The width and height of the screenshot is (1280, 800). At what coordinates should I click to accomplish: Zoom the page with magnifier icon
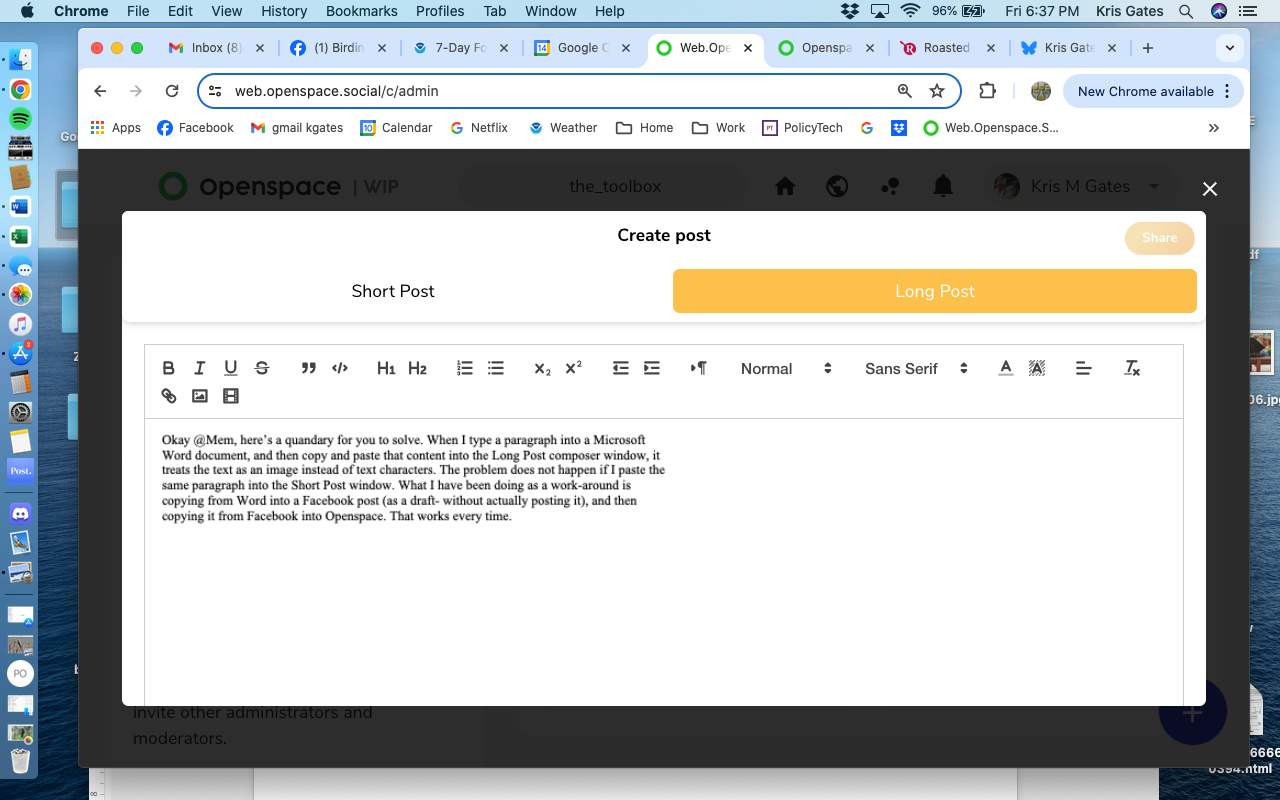(904, 91)
